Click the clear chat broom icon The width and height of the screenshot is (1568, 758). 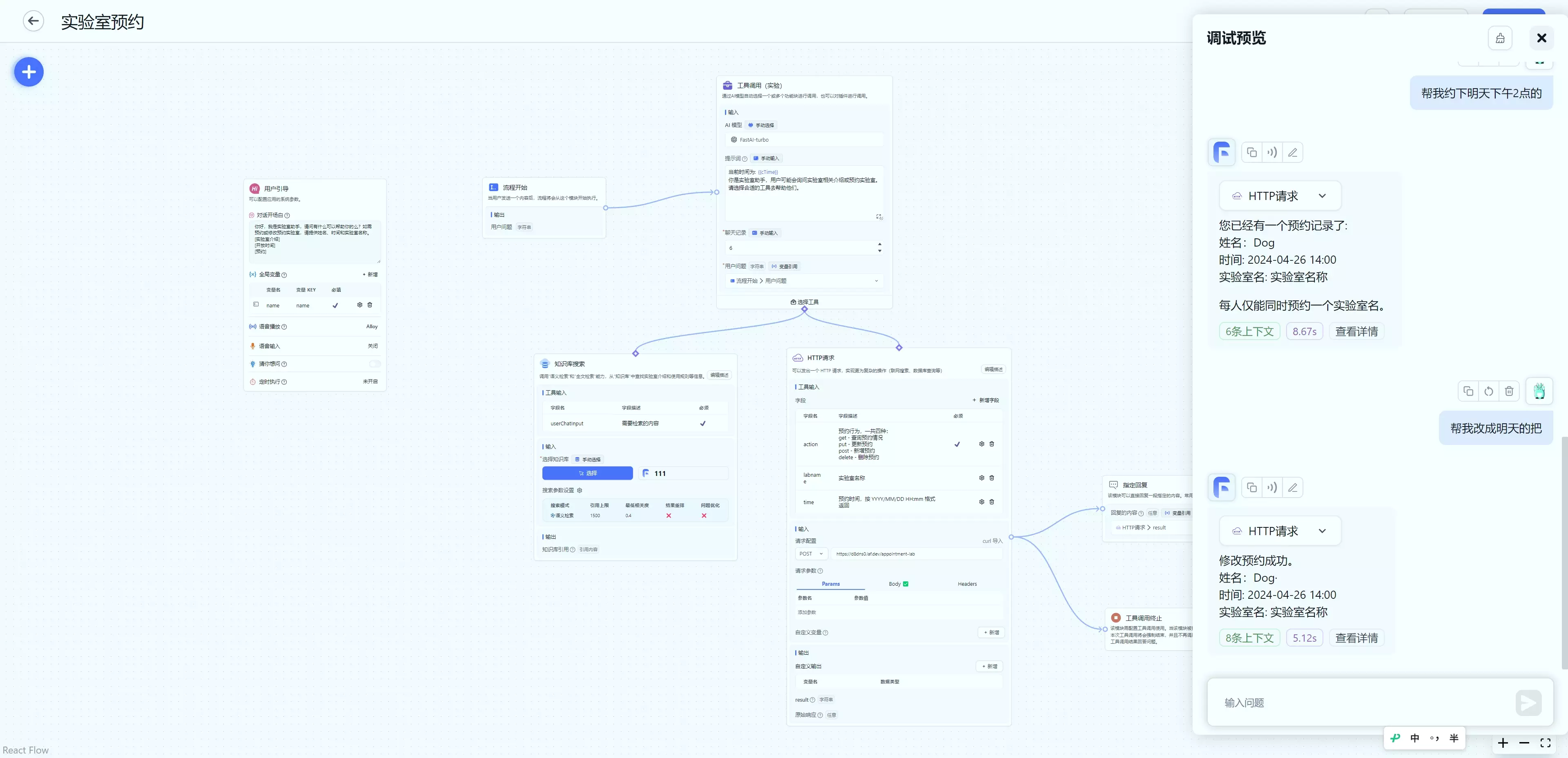coord(1500,38)
